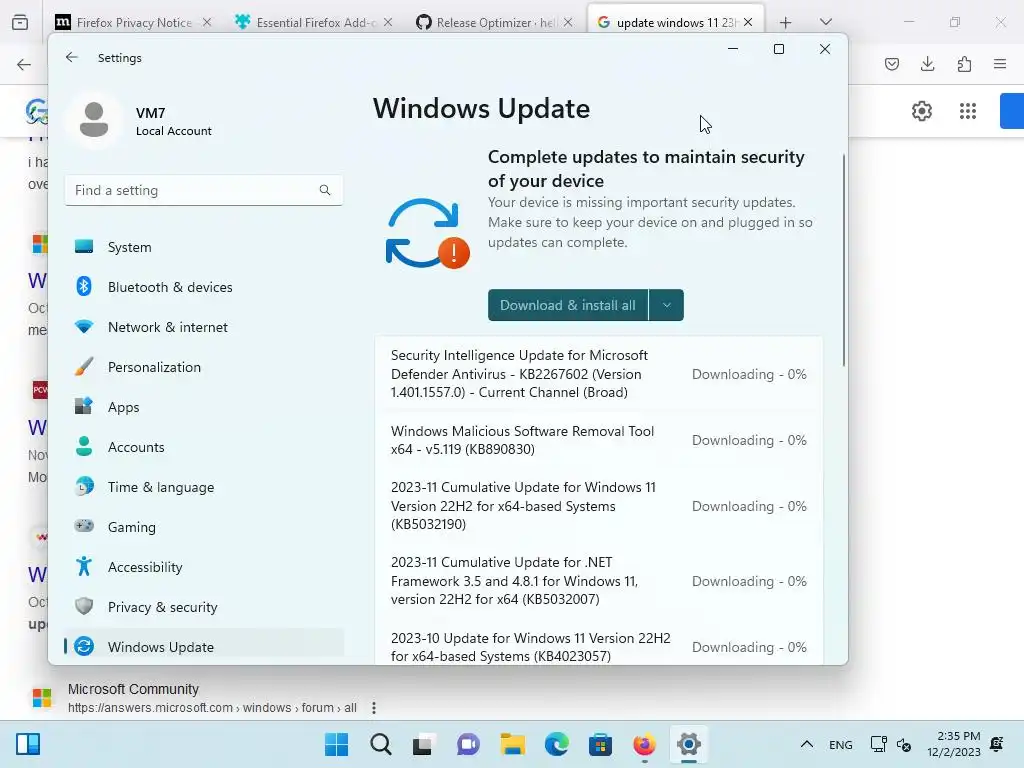Image resolution: width=1024 pixels, height=768 pixels.
Task: Open Firefox application hamburger menu
Action: pos(1000,64)
